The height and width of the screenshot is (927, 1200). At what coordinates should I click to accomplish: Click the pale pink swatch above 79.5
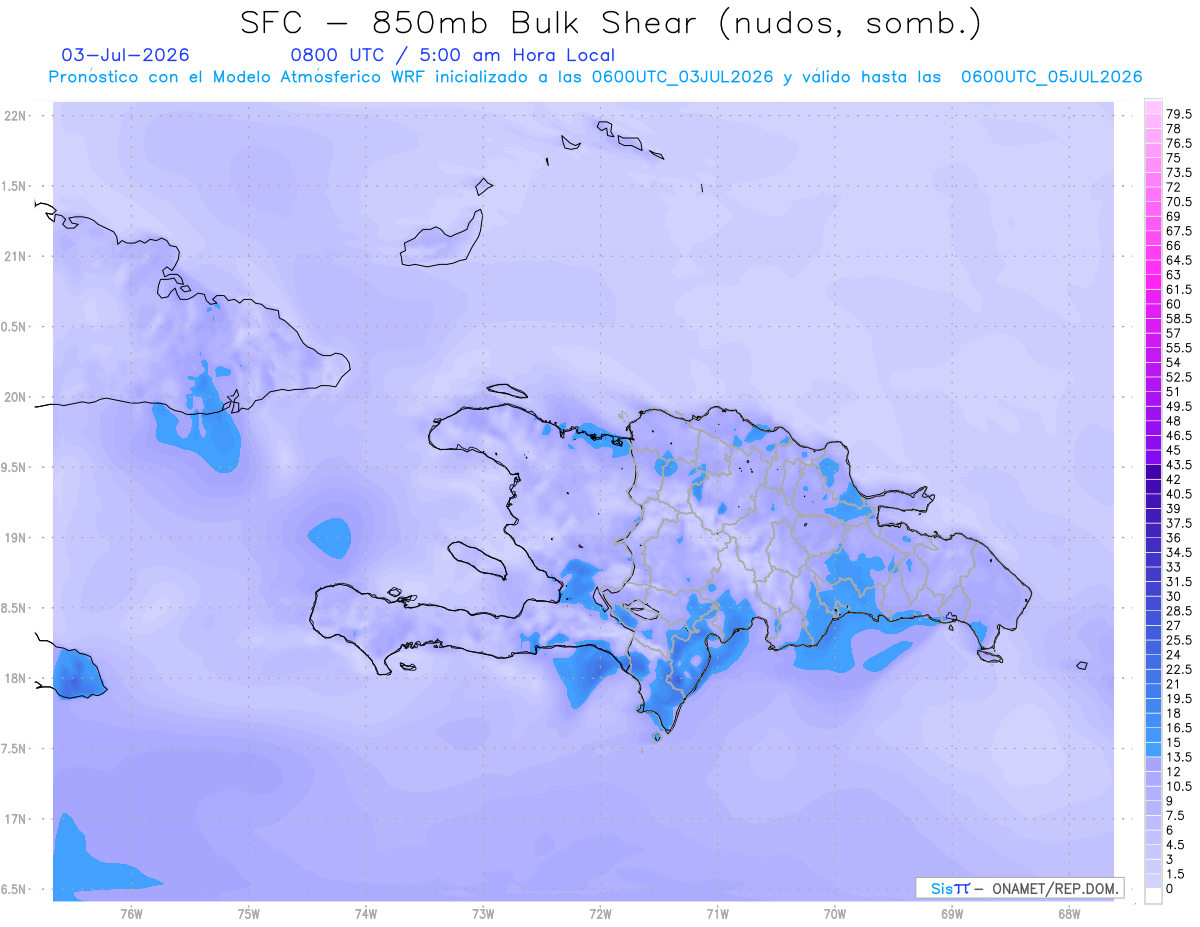pos(1153,107)
